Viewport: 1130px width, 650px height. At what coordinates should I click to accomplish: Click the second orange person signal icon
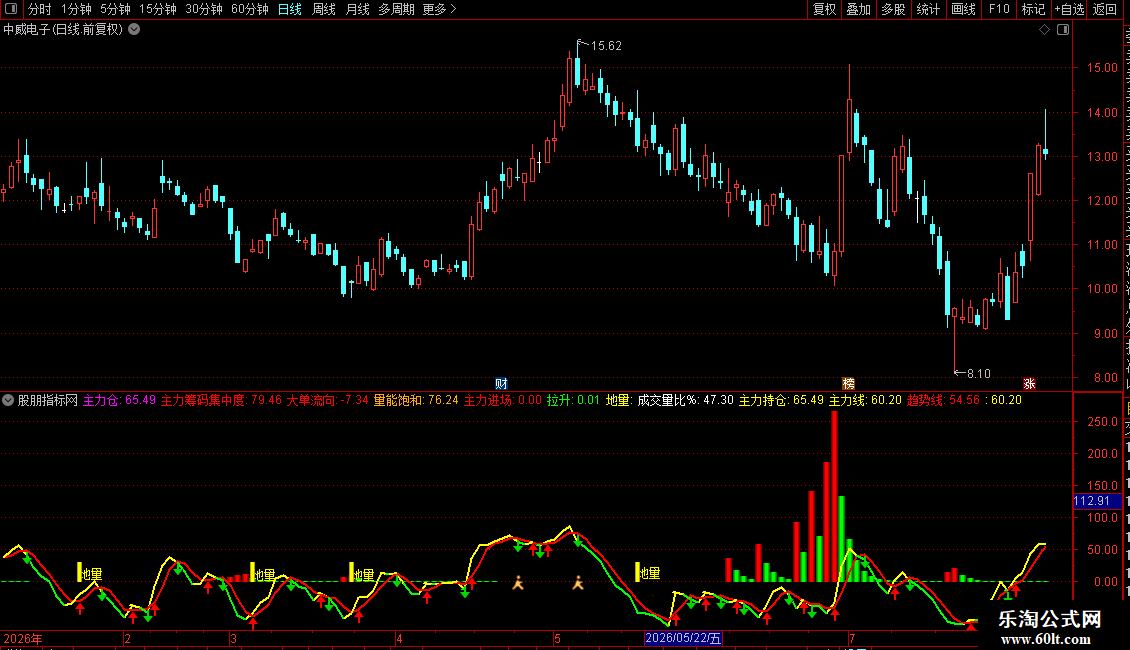577,583
